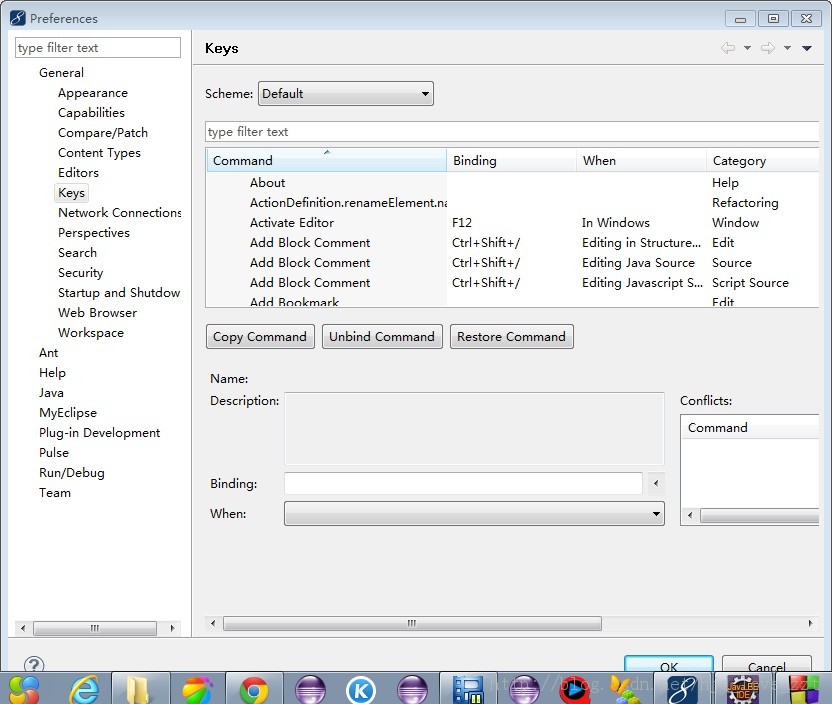Open the When dropdown

click(474, 514)
